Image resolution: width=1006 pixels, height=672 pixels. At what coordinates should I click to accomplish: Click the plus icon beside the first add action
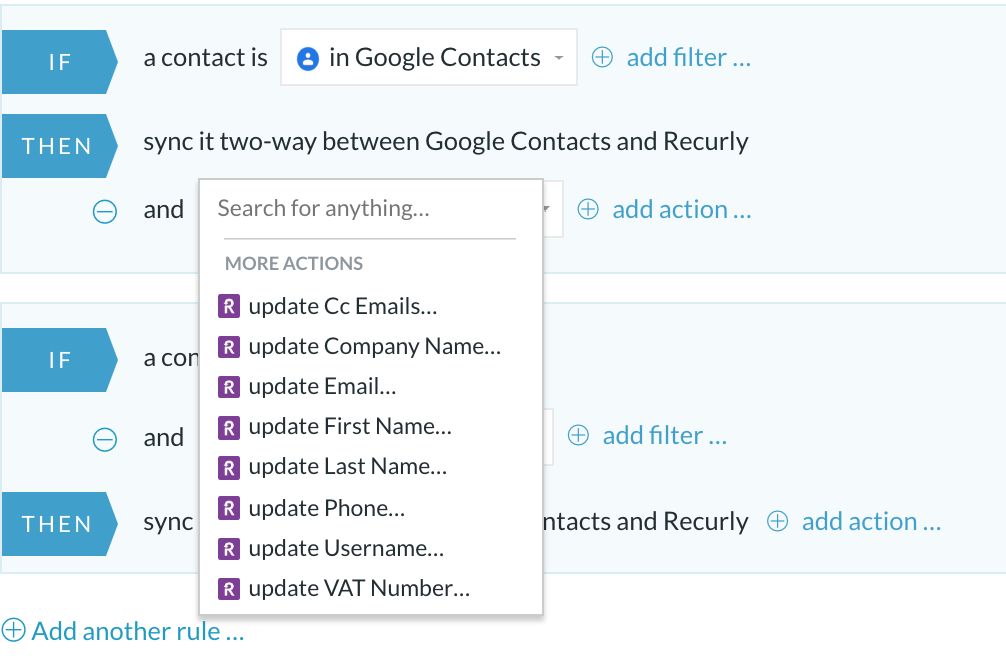click(x=588, y=209)
